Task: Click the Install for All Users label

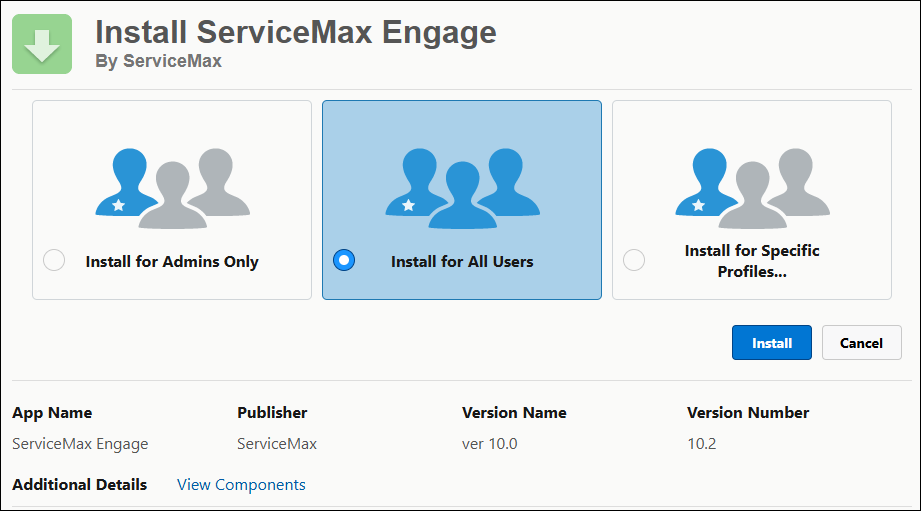Action: pos(462,261)
